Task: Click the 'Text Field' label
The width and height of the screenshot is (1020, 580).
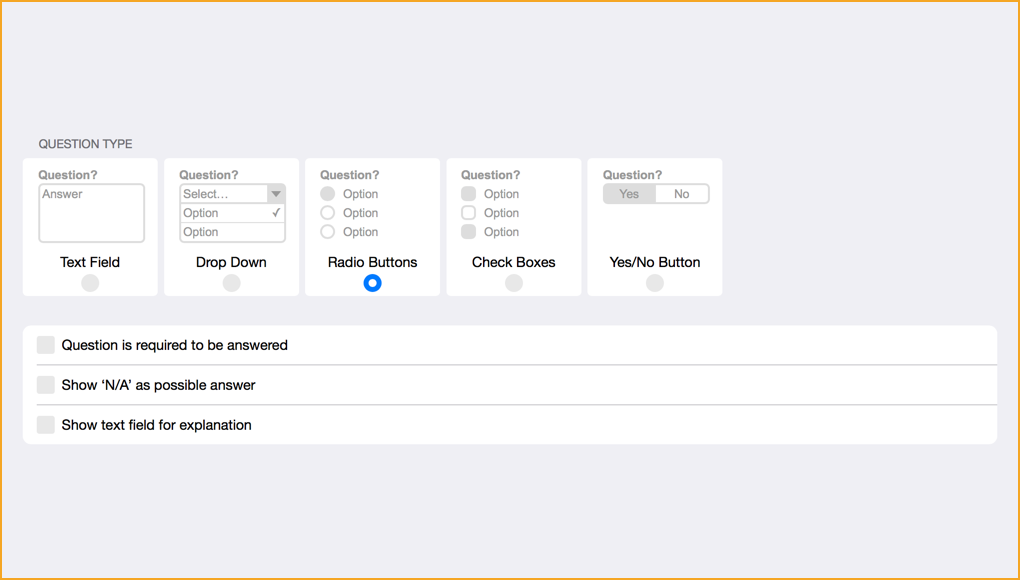Action: coord(90,262)
